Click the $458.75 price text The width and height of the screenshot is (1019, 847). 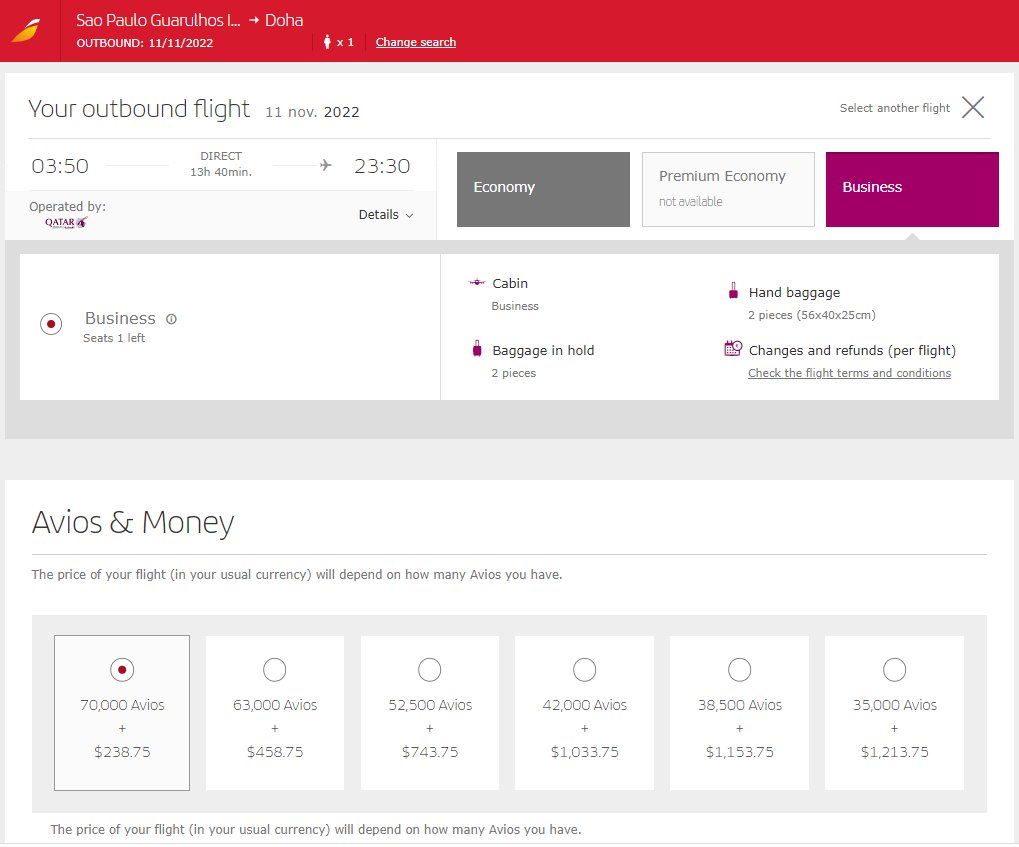[275, 752]
